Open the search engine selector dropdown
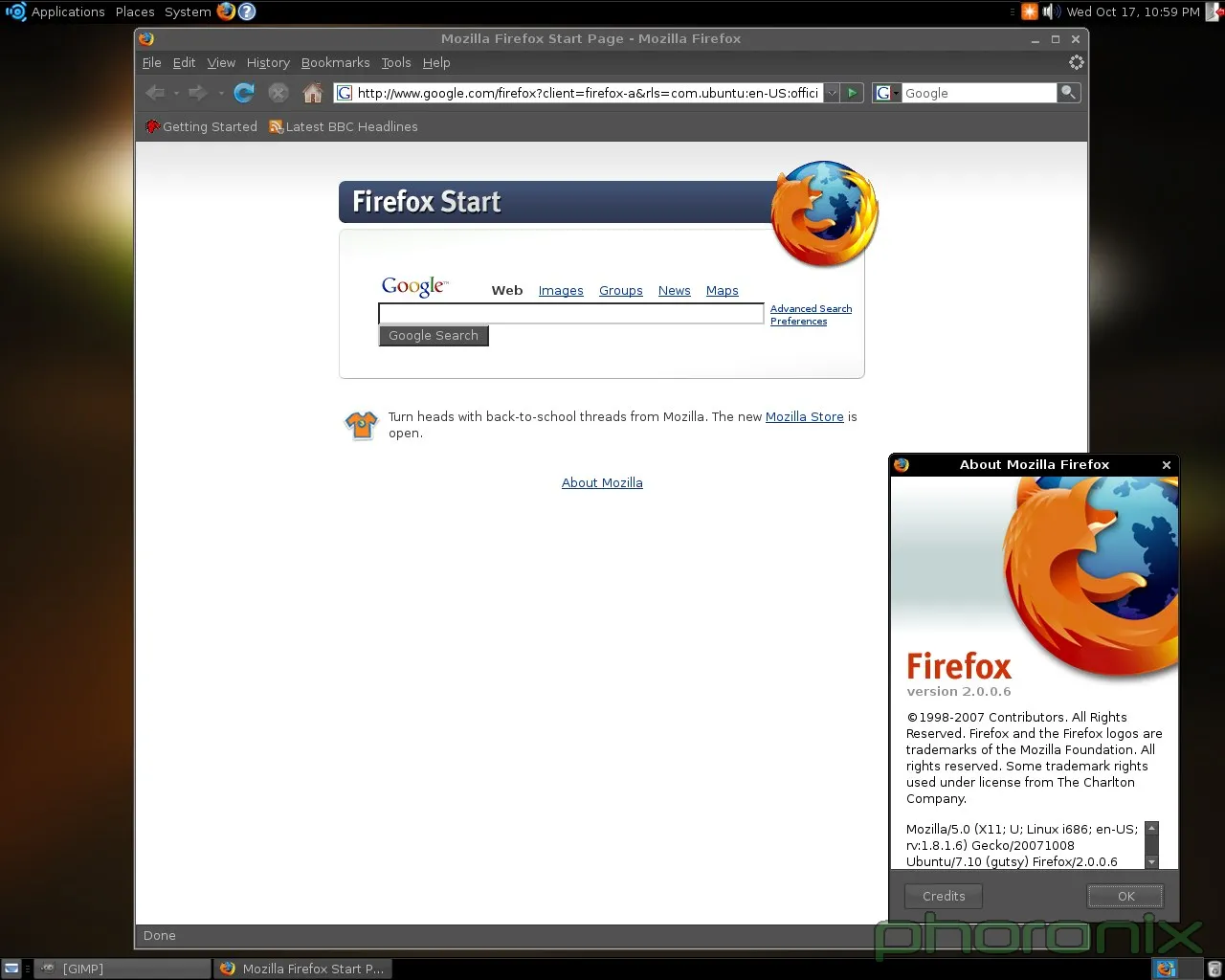 pyautogui.click(x=887, y=93)
